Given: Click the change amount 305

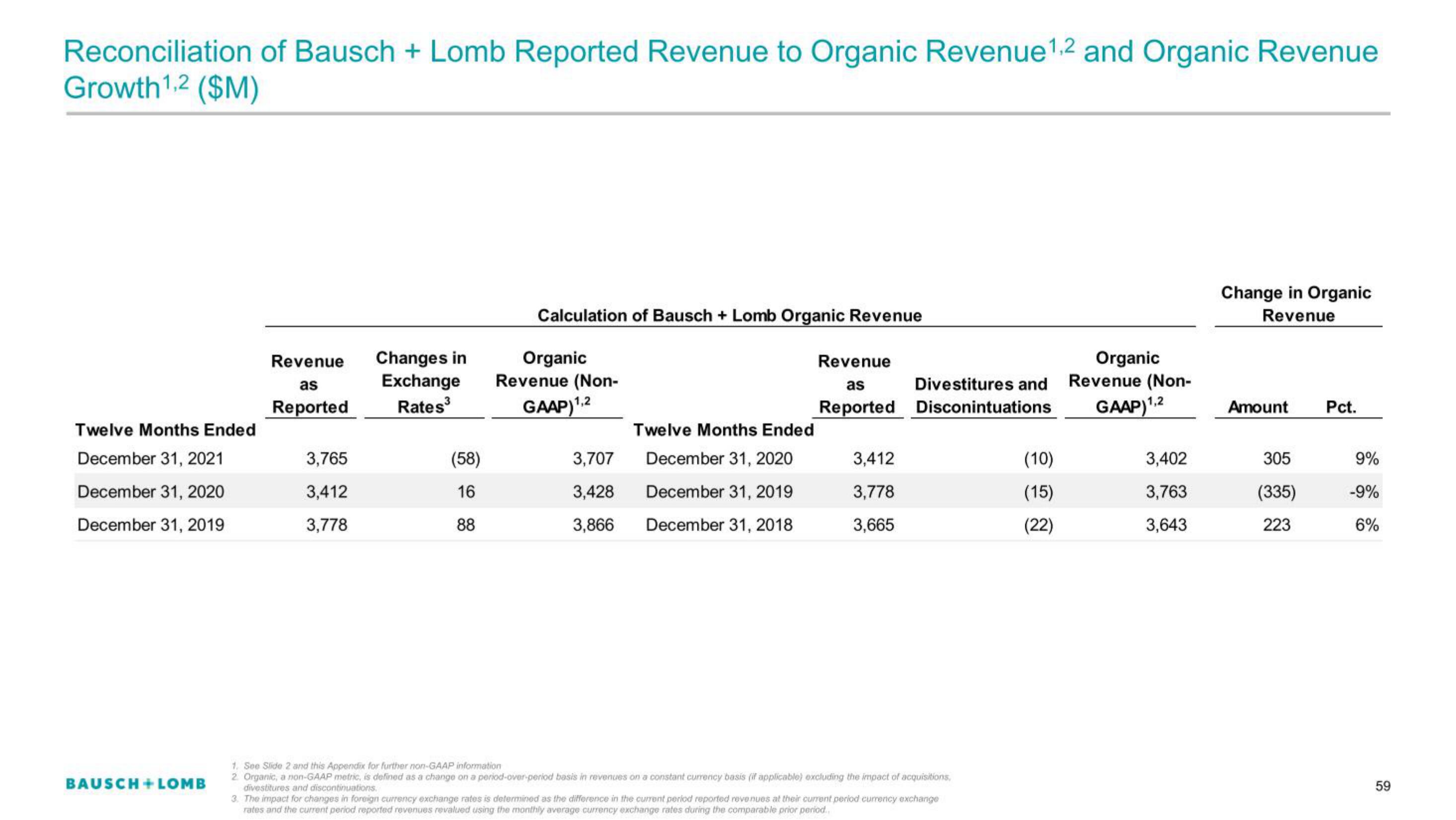Looking at the screenshot, I should [x=1277, y=458].
